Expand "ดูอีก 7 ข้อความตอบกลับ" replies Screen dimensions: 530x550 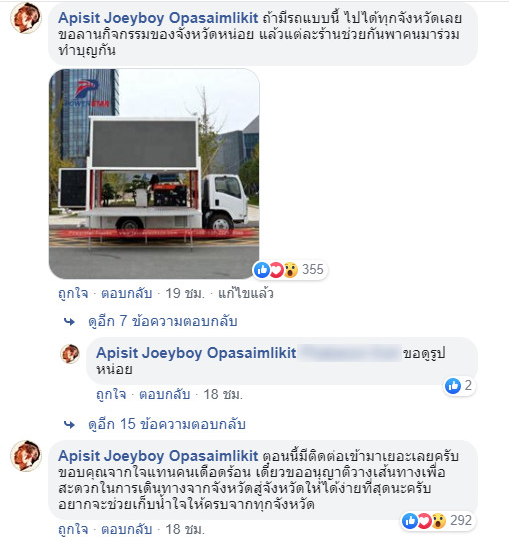pos(163,321)
